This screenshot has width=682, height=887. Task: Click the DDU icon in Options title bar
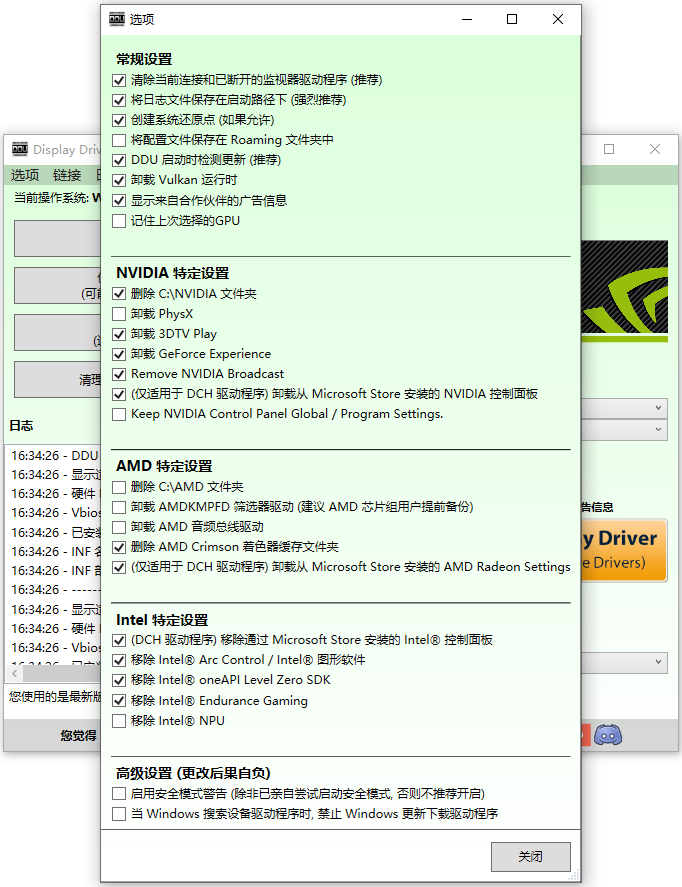point(117,19)
